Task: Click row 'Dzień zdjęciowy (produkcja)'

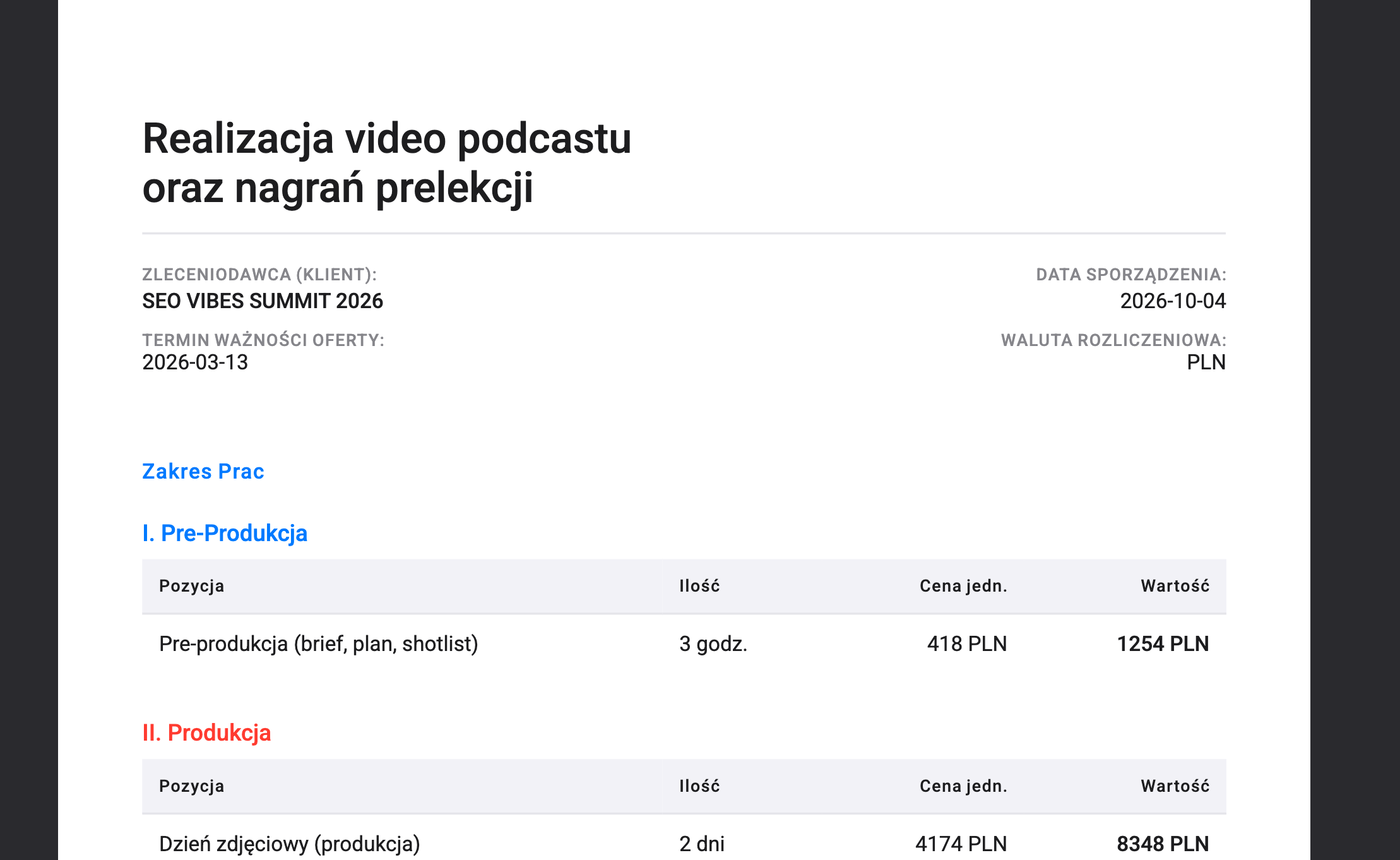Action: point(684,838)
